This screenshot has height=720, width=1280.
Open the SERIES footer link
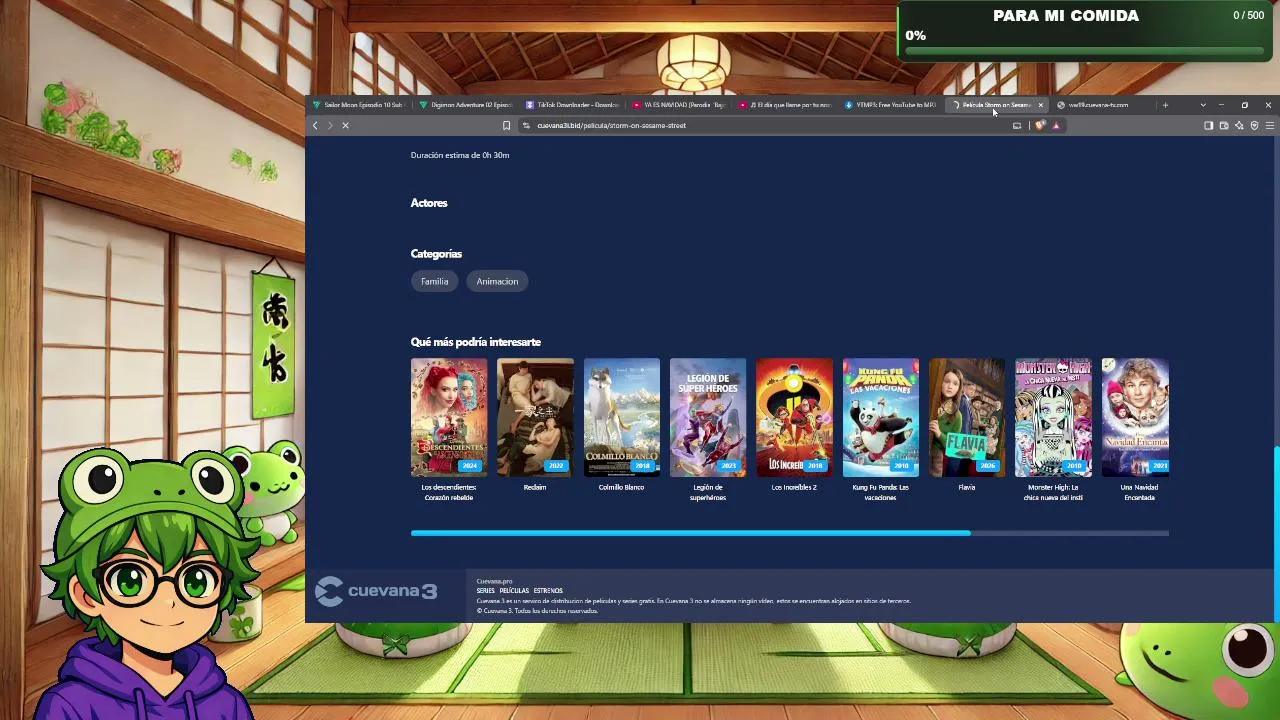(486, 591)
